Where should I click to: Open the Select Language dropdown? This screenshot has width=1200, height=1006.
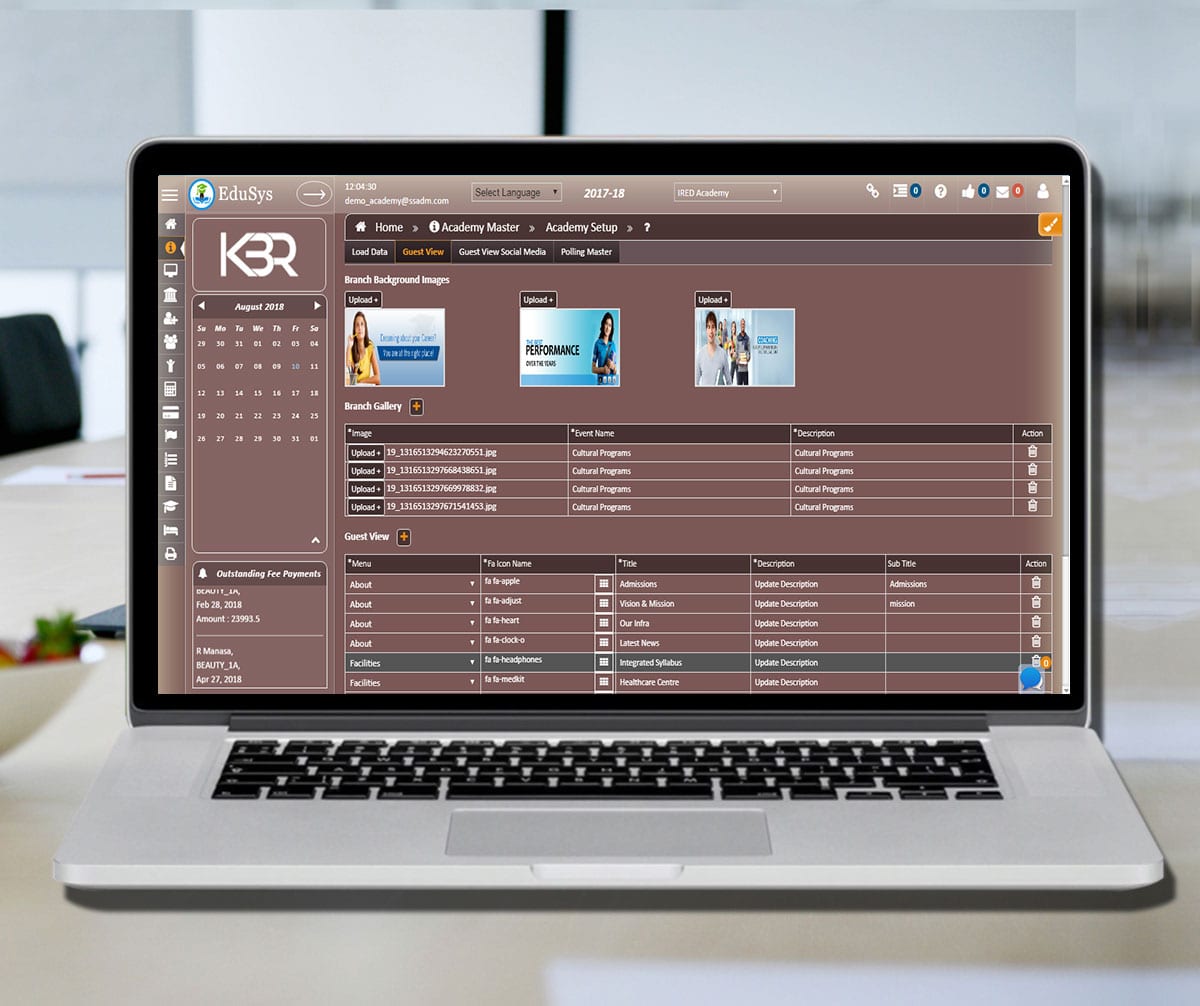coord(516,192)
